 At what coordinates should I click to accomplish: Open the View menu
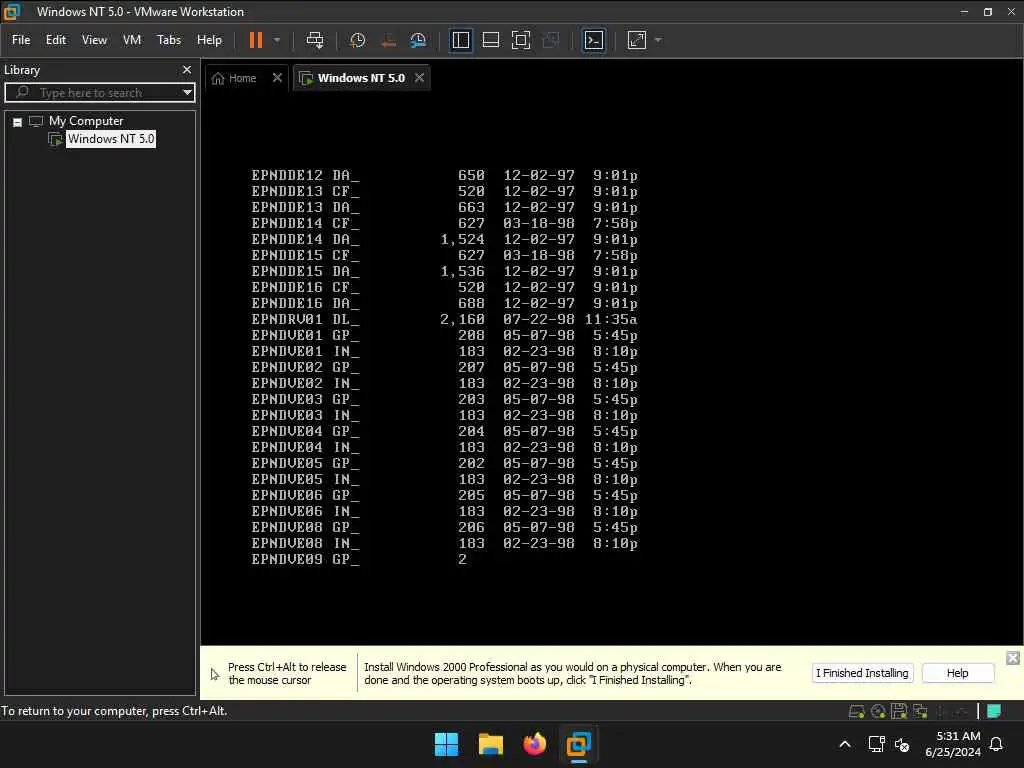[94, 40]
